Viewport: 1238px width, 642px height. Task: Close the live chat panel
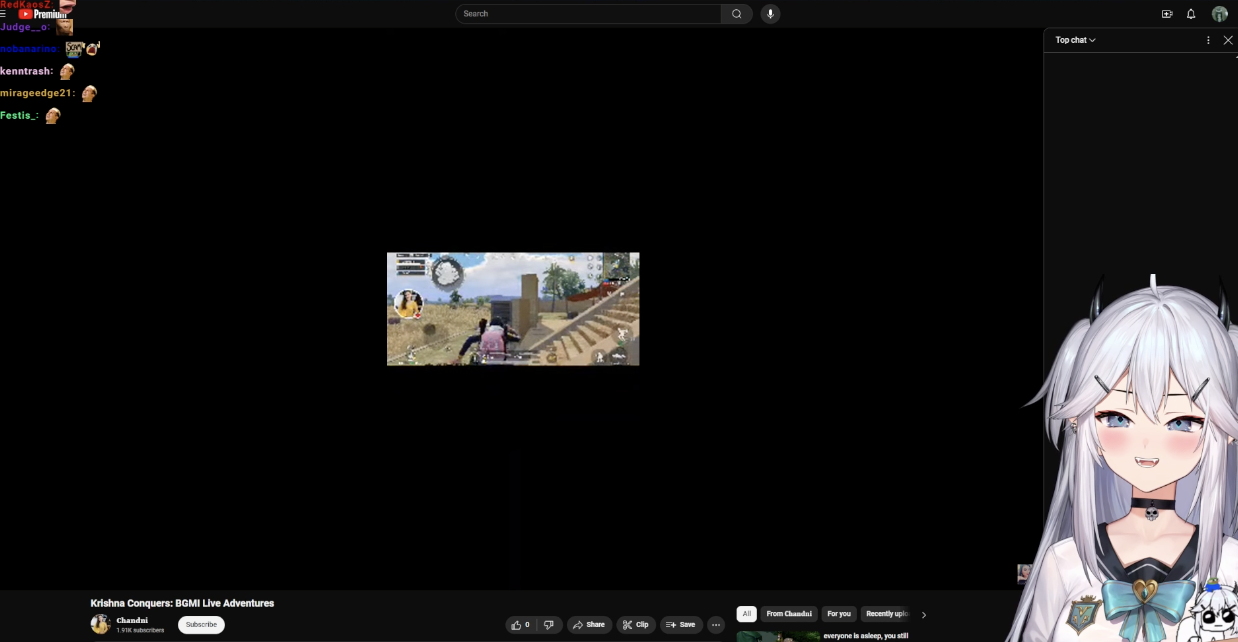[x=1228, y=41]
